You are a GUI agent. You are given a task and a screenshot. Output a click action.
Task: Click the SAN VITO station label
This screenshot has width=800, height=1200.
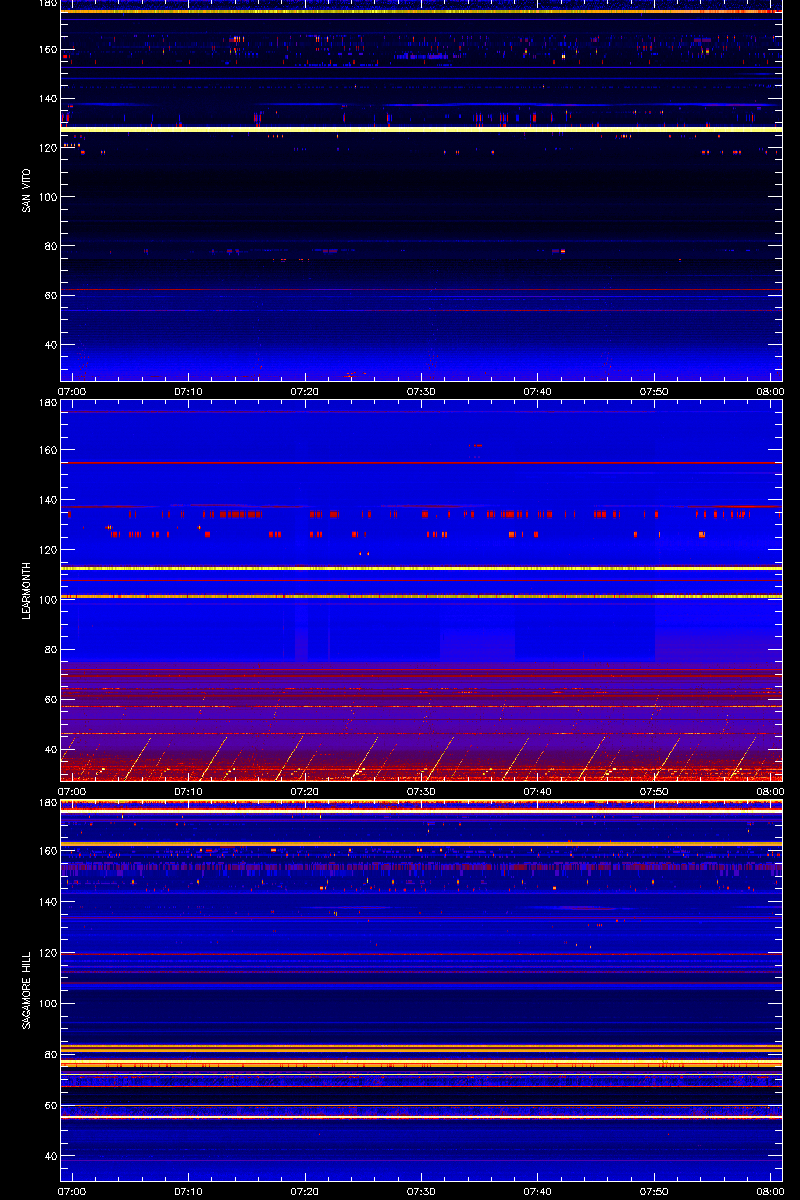click(x=27, y=190)
